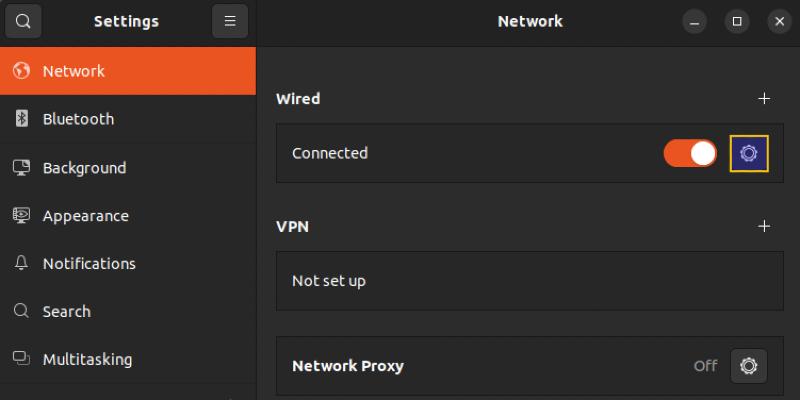
Task: Click the Multitasking icon in sidebar
Action: 21,359
